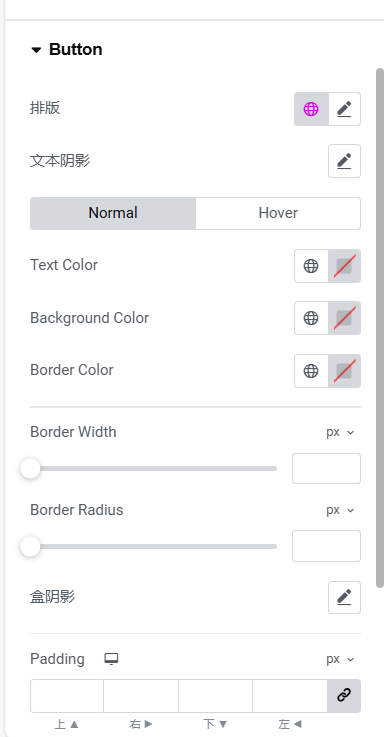
Task: Open the Padding px unit dropdown
Action: [340, 659]
